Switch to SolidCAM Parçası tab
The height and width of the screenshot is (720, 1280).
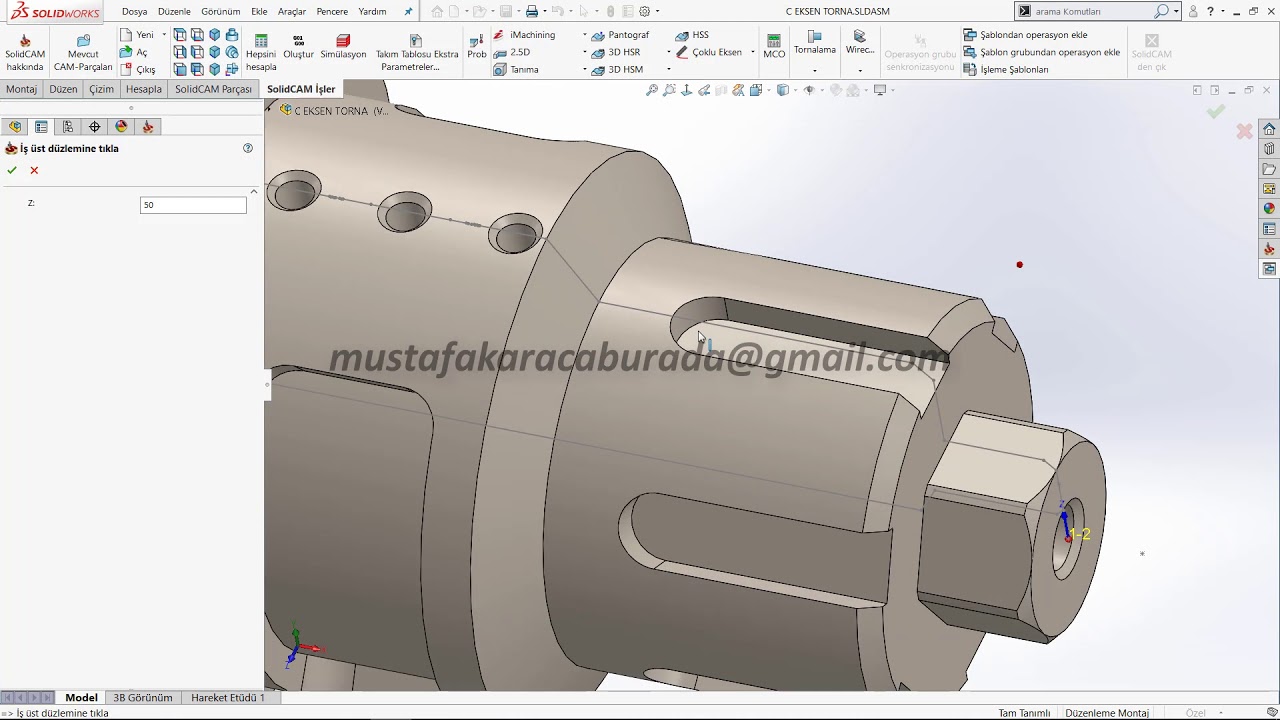213,89
